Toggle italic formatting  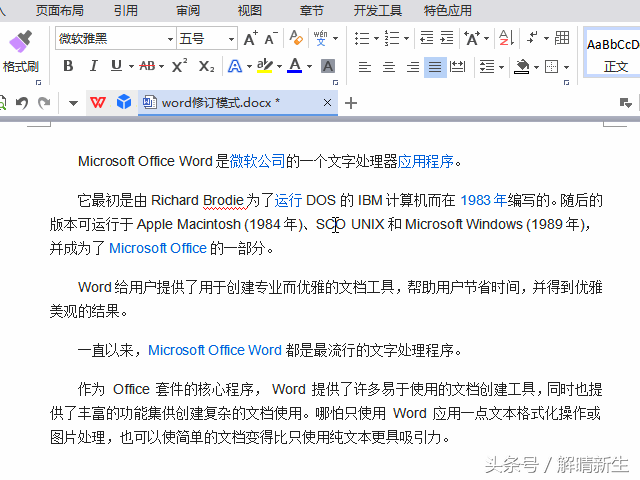click(x=93, y=66)
